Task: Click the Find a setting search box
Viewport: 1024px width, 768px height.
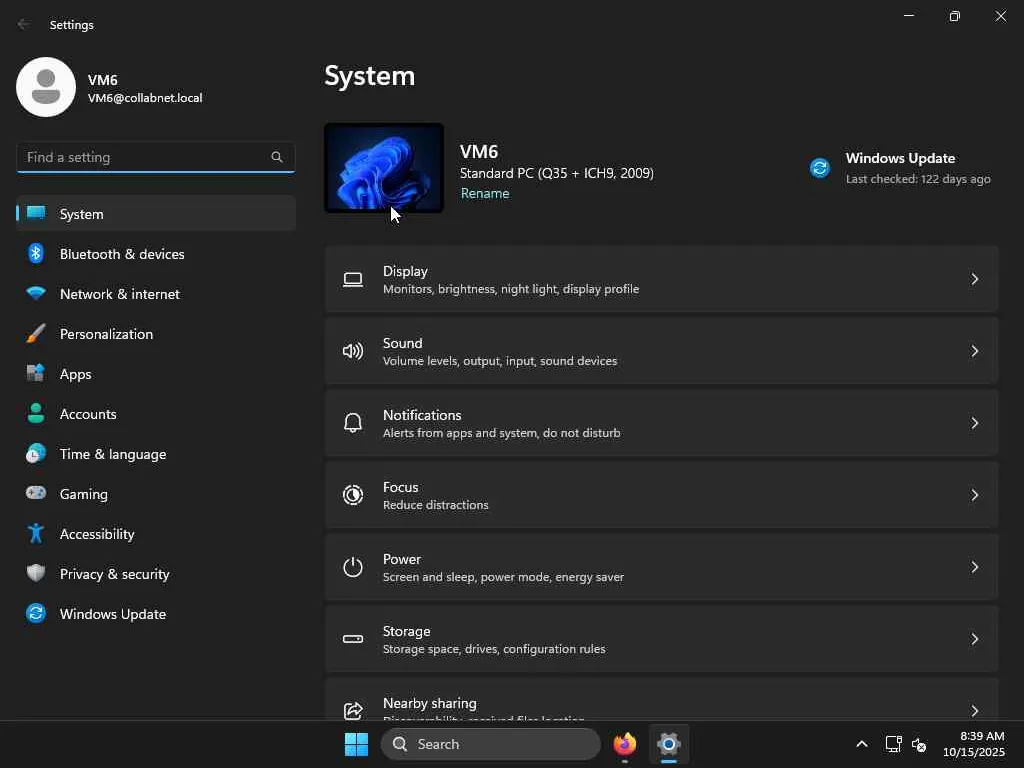Action: click(x=145, y=157)
